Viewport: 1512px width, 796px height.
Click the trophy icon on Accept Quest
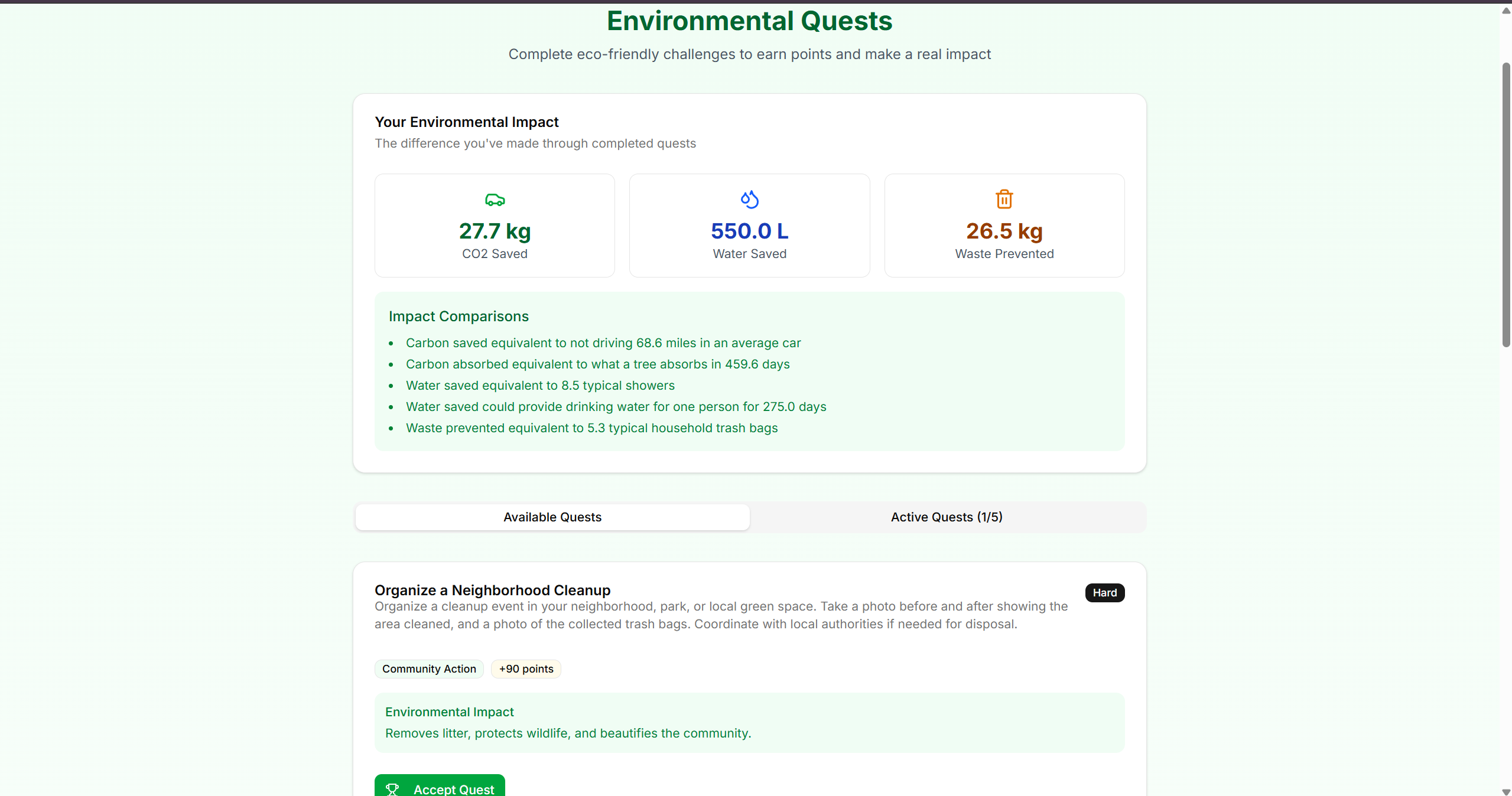(392, 789)
